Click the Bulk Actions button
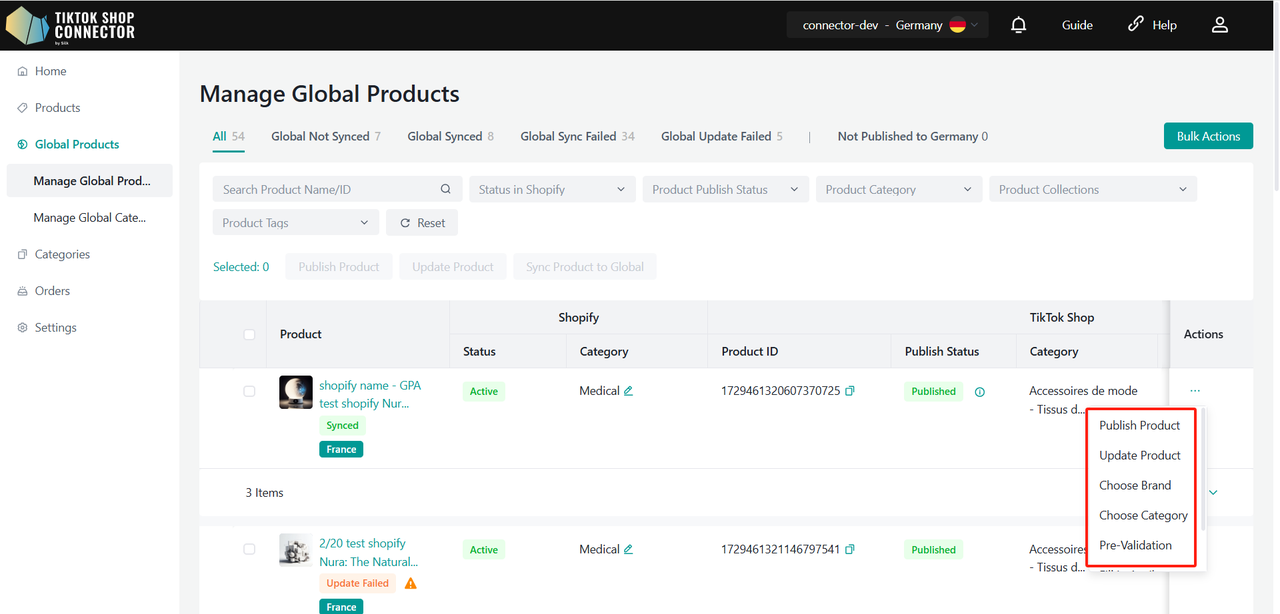The width and height of the screenshot is (1280, 614). (x=1207, y=136)
